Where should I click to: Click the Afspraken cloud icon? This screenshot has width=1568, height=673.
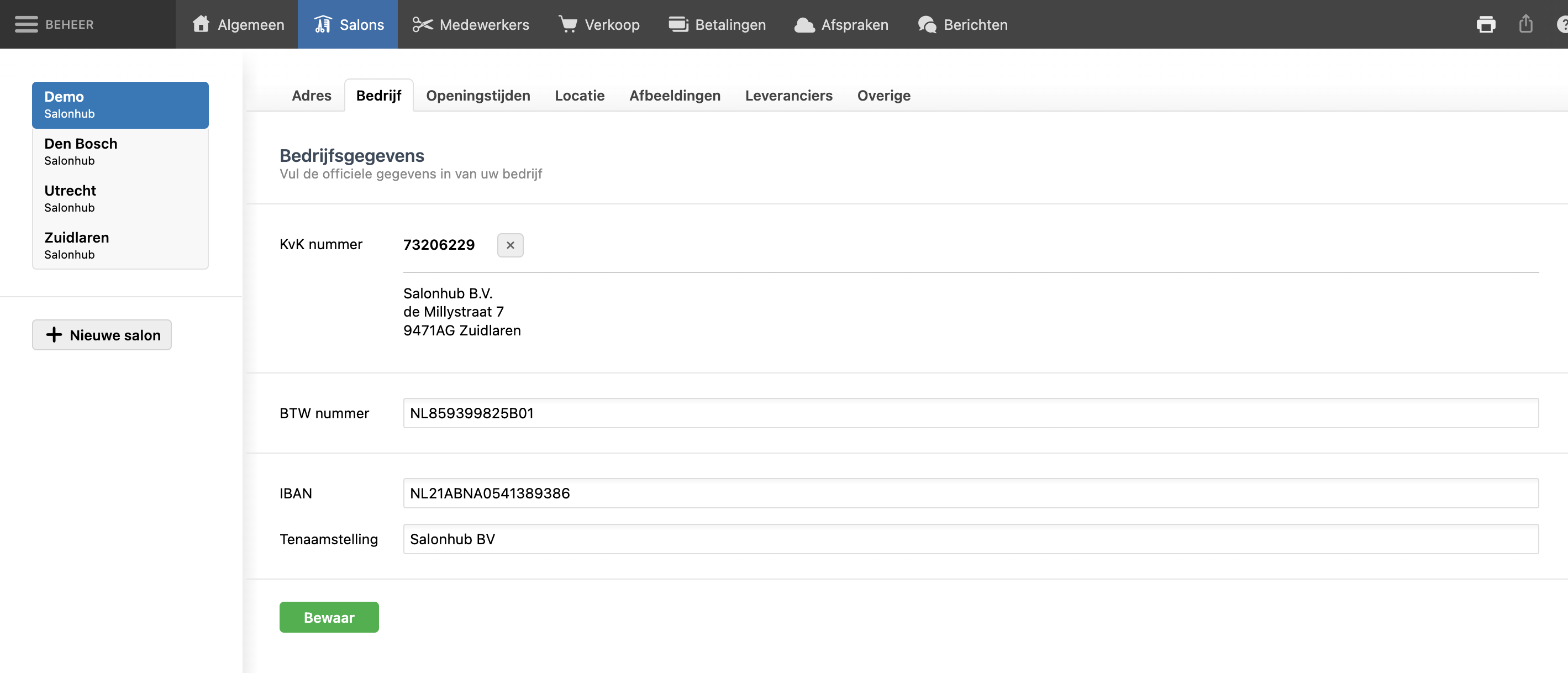804,24
